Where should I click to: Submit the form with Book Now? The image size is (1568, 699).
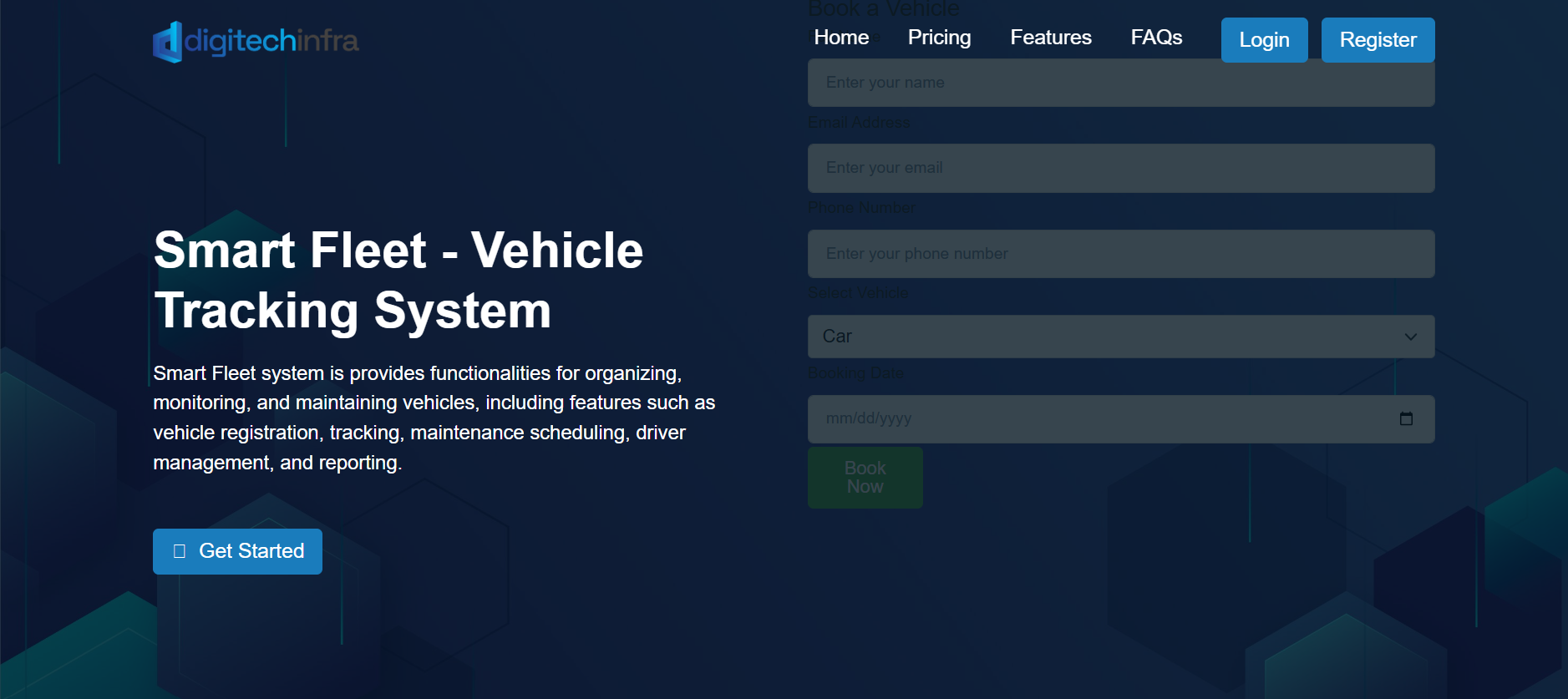pyautogui.click(x=865, y=478)
